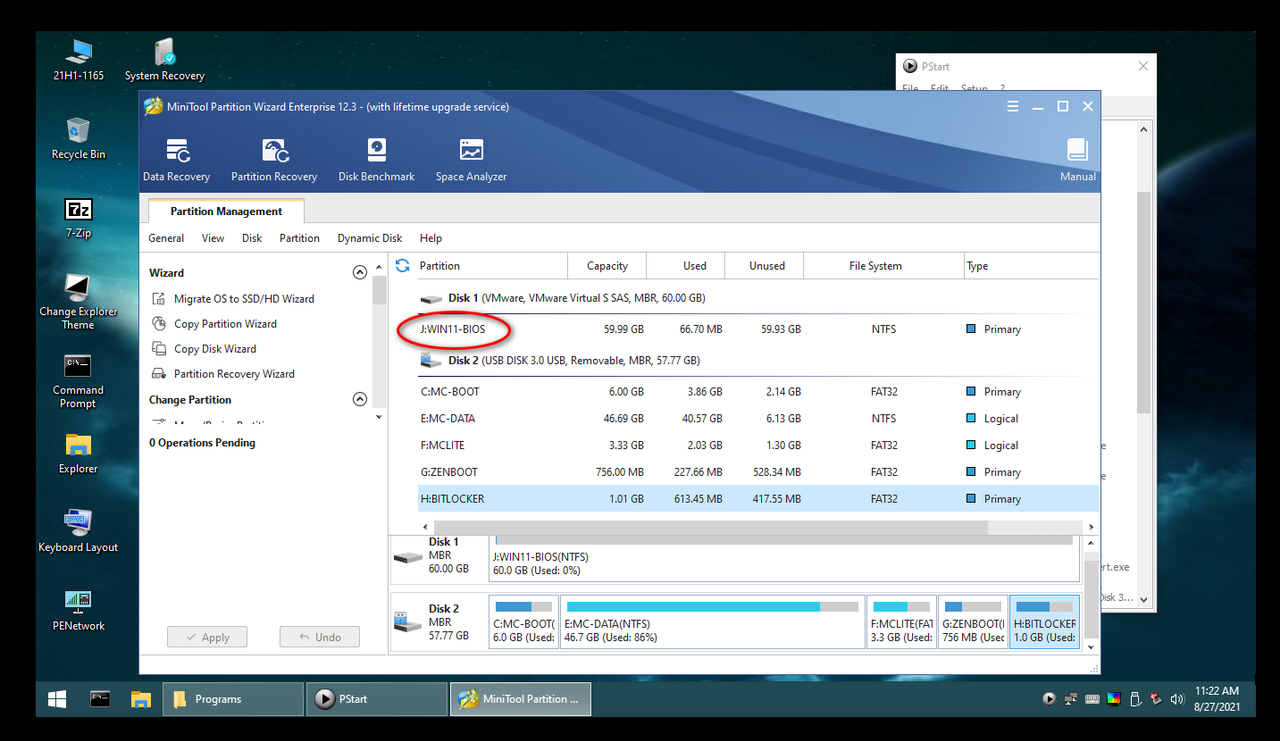1280x741 pixels.
Task: Open the Data Recovery tool
Action: pos(177,160)
